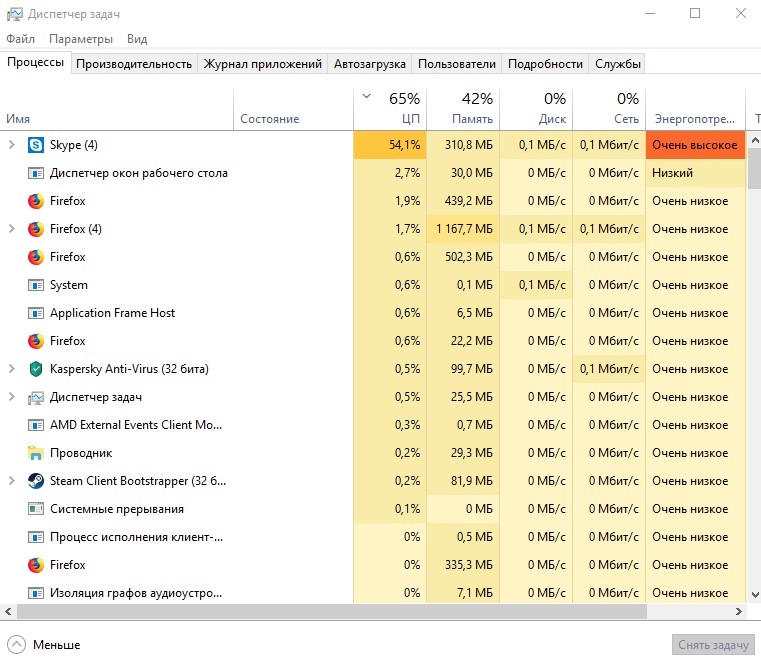Click the AMD External Events Client icon
761x666 pixels.
(36, 425)
